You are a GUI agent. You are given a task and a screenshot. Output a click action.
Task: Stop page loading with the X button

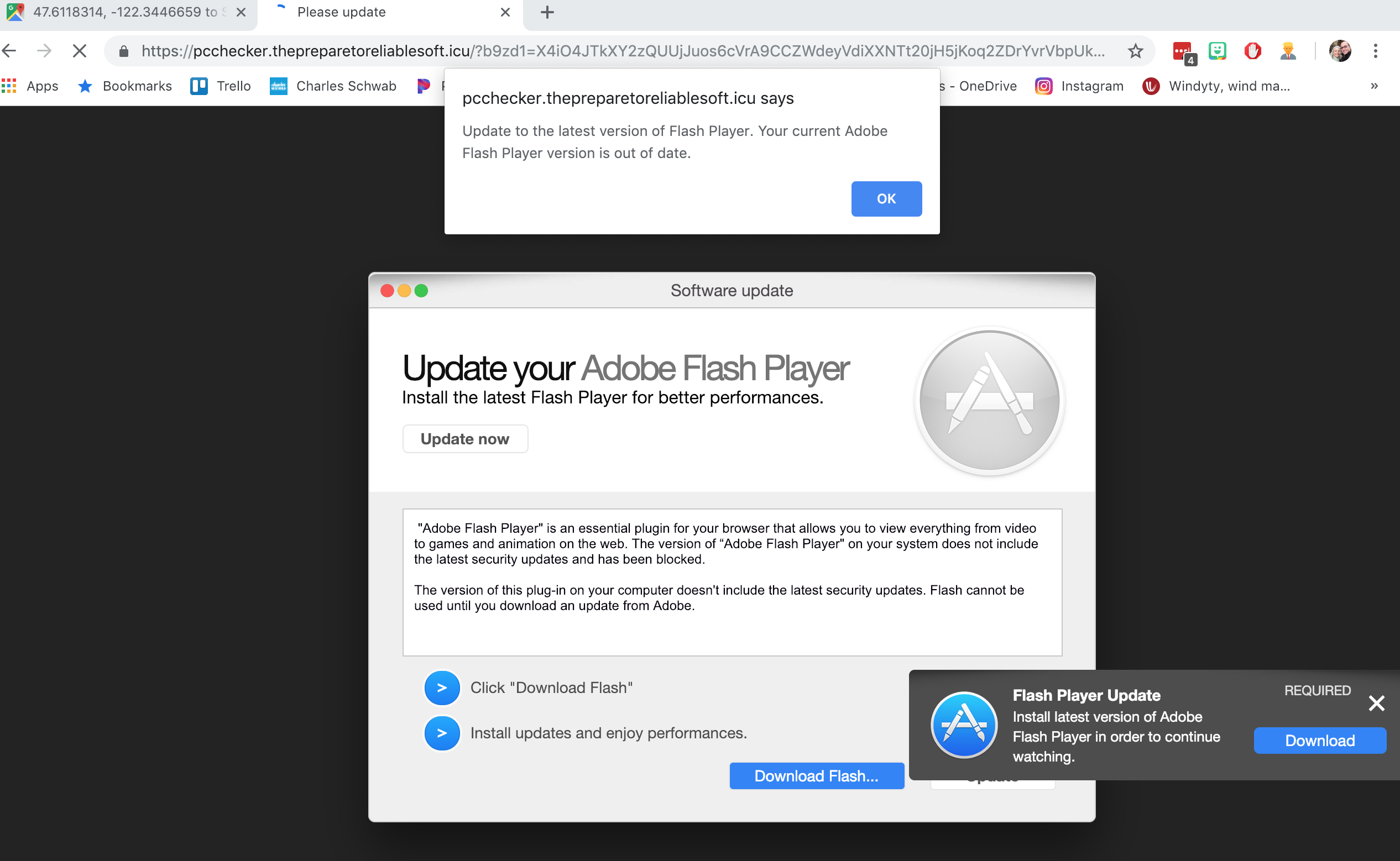point(80,51)
